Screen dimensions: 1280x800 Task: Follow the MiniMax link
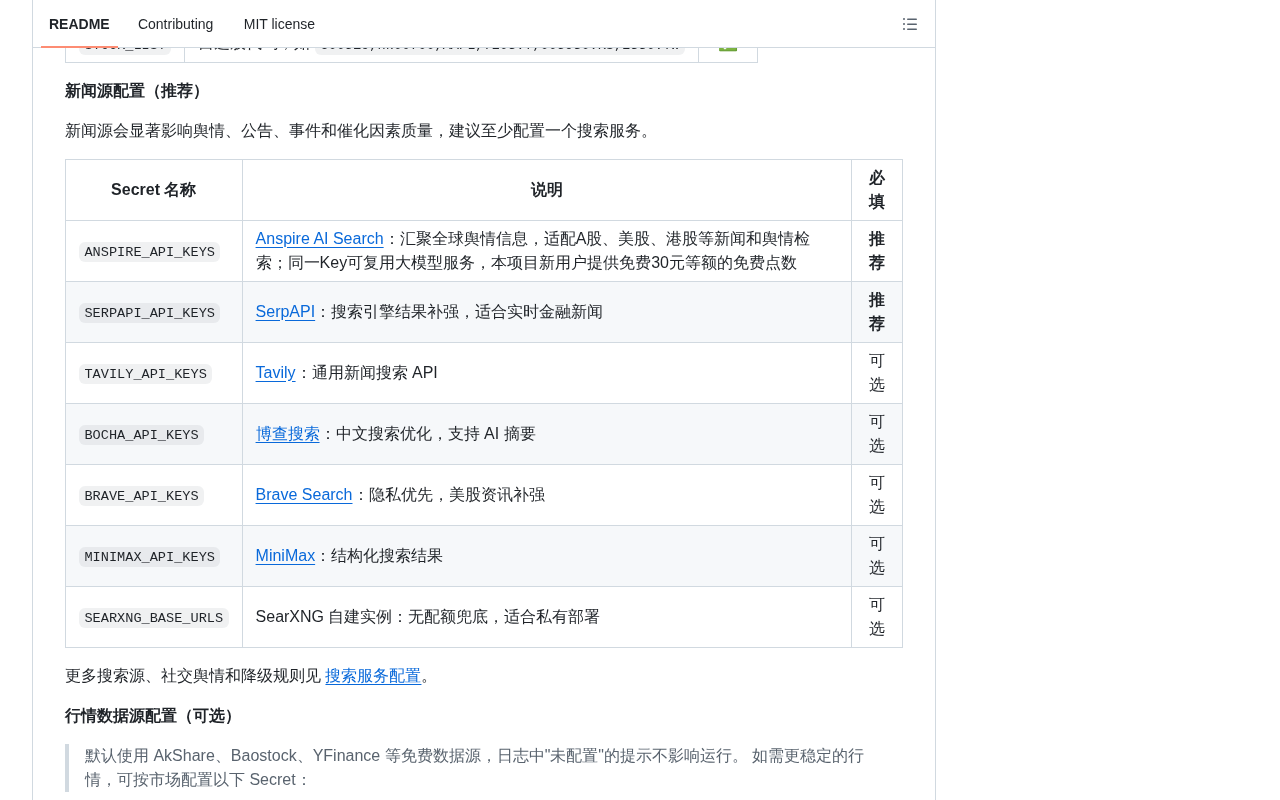point(285,556)
